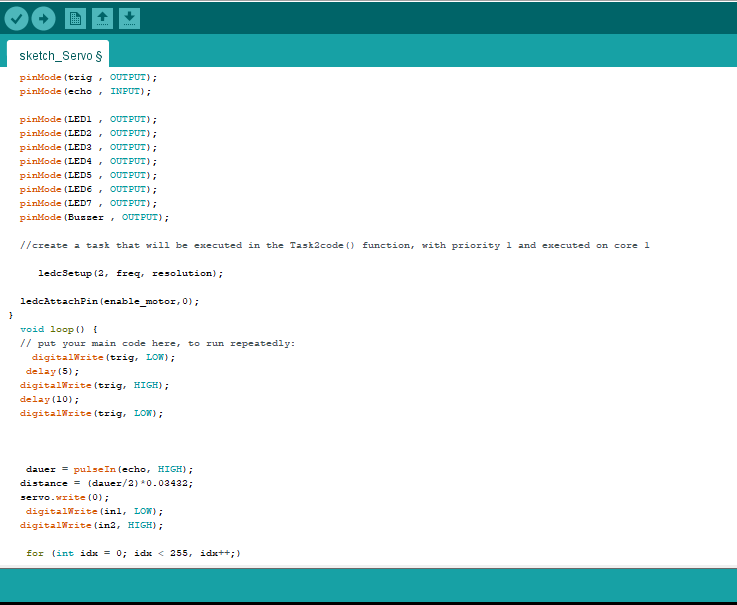
Task: Click the pinMode(LED7 , OUTPUT) line
Action: 88,203
